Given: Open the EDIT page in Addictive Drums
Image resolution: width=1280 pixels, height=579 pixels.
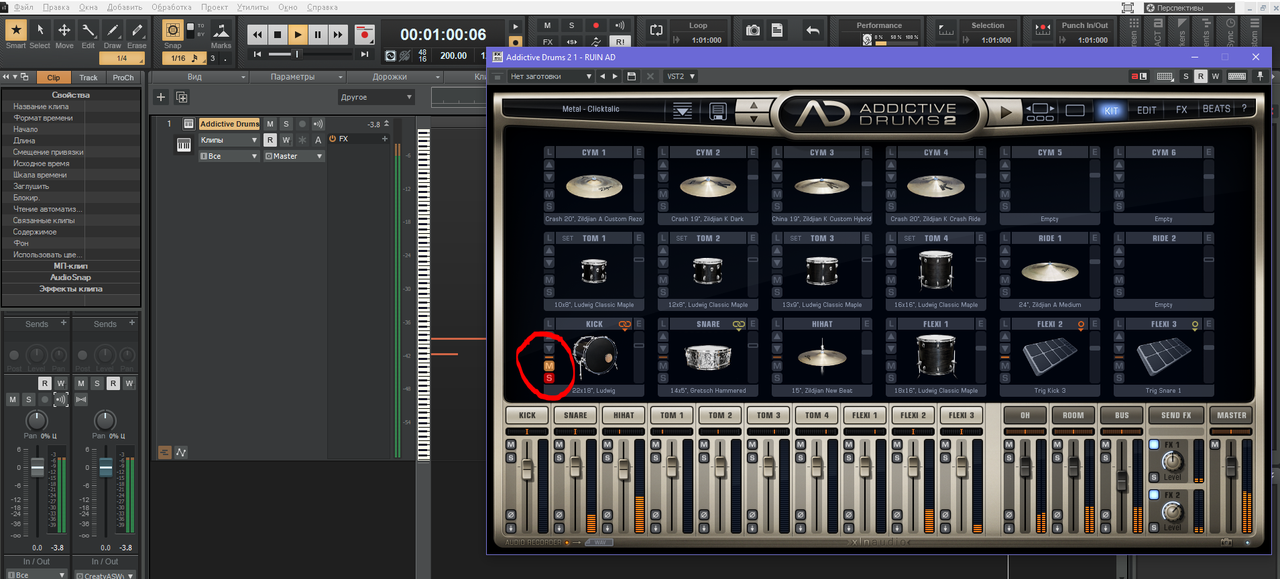Looking at the screenshot, I should (1146, 110).
